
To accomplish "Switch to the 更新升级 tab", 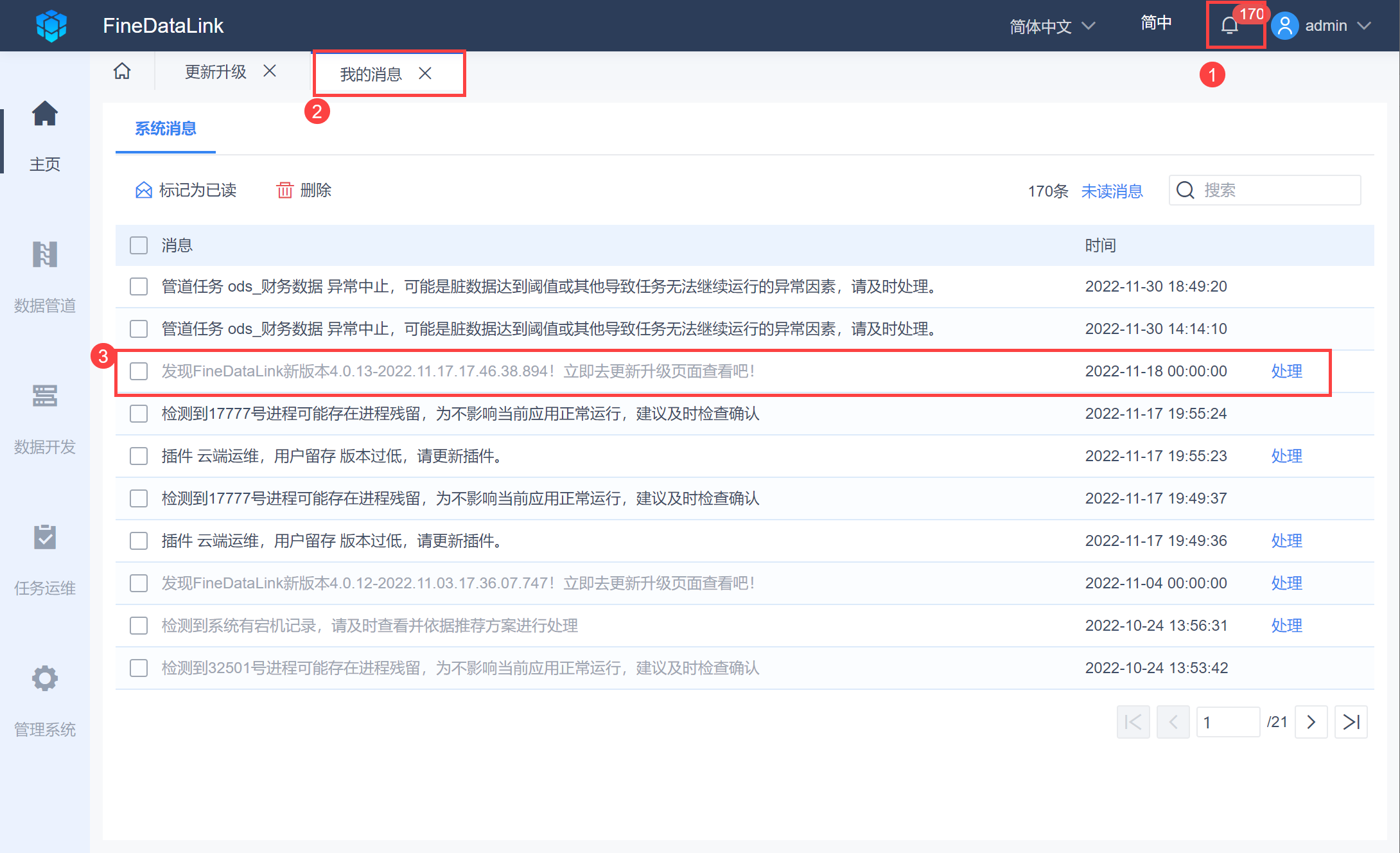I will pos(216,71).
